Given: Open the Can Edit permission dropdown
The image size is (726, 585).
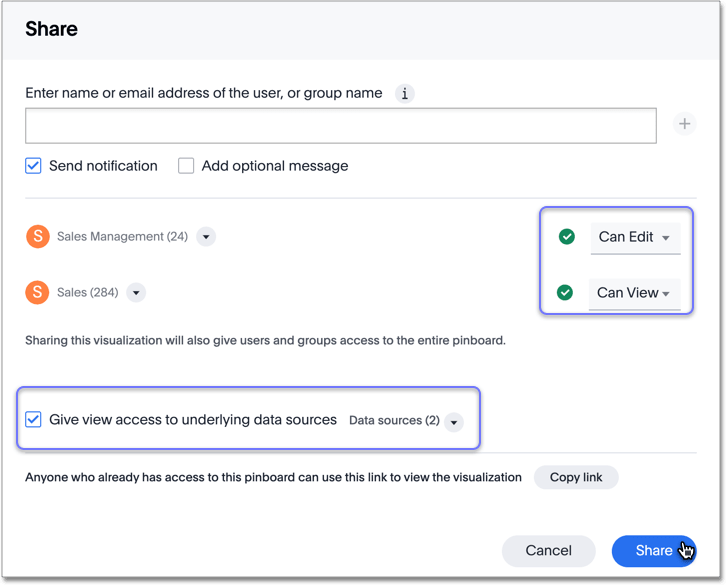Looking at the screenshot, I should [x=635, y=237].
